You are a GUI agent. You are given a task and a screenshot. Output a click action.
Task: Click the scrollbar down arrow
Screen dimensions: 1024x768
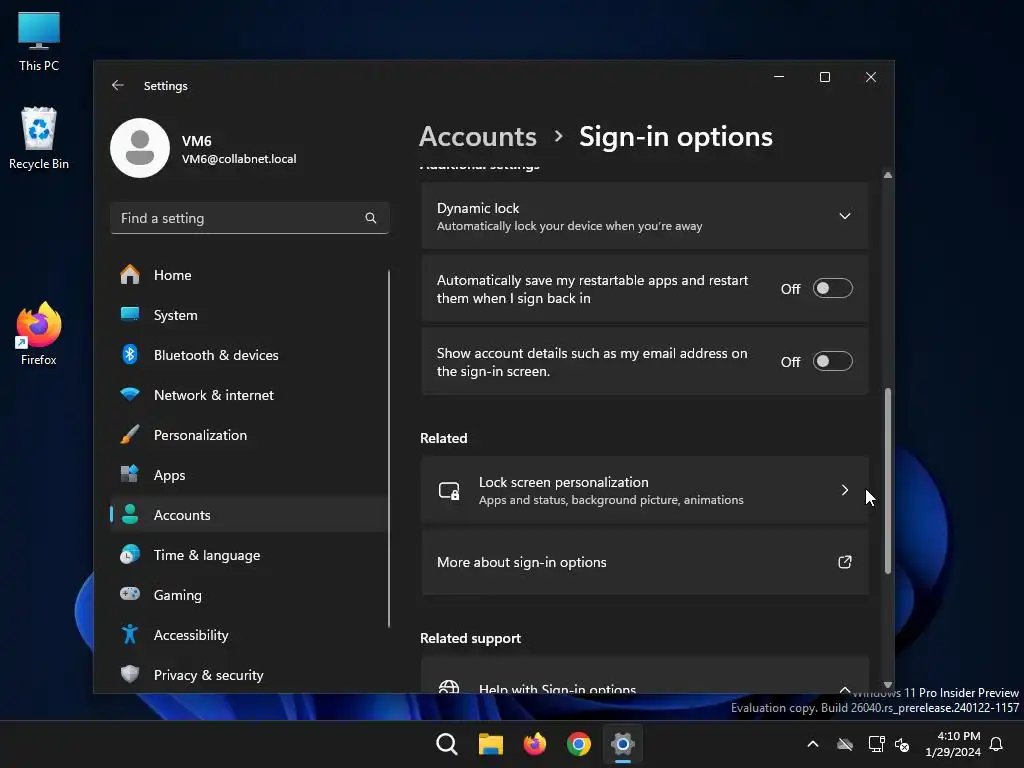[x=888, y=684]
